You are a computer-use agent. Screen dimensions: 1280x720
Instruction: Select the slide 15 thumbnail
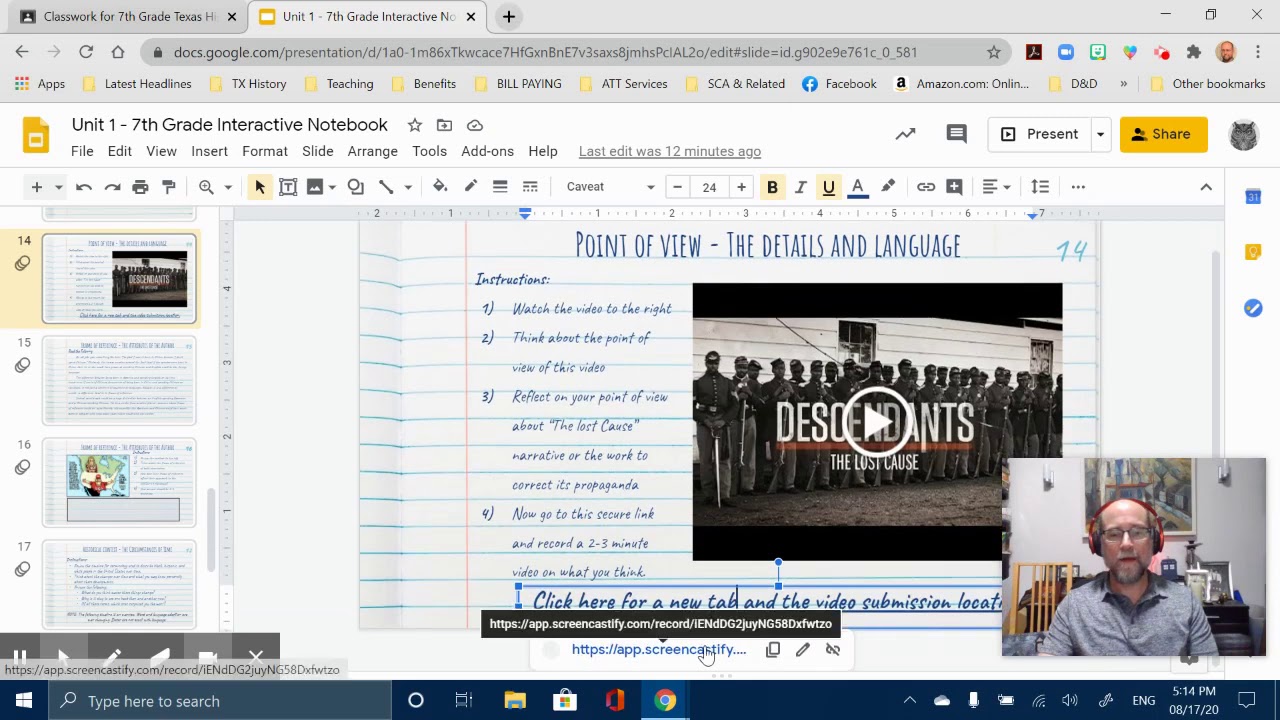tap(119, 381)
